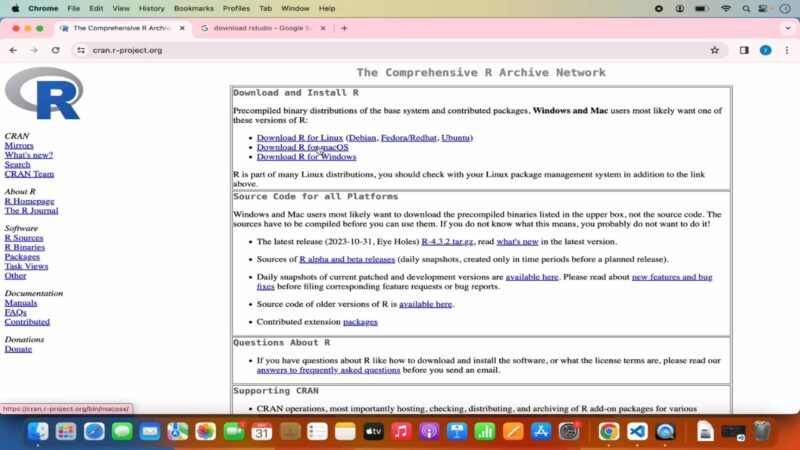Image resolution: width=800 pixels, height=450 pixels.
Task: Go back using the browser back arrow
Action: tap(13, 50)
